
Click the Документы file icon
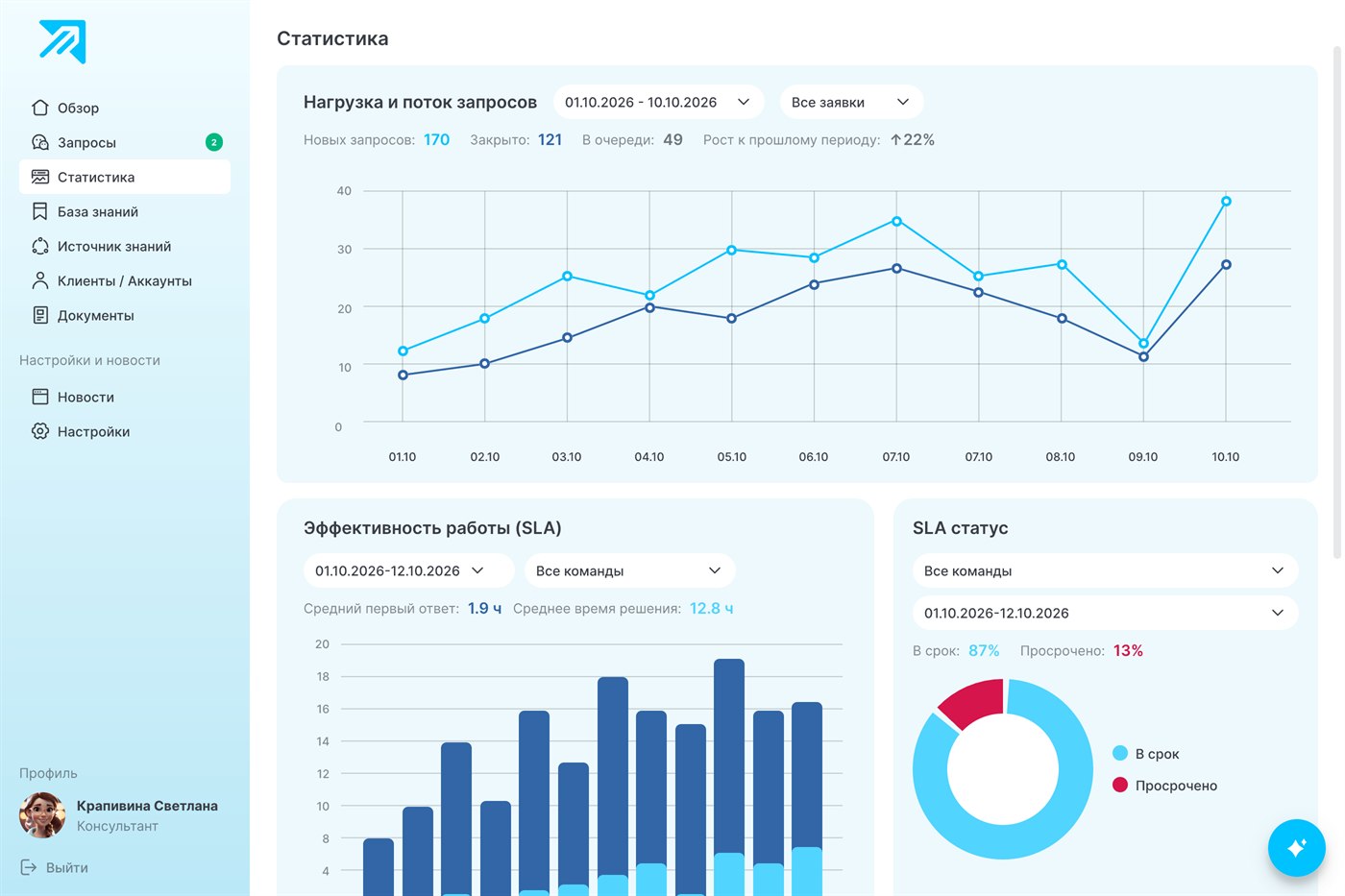[39, 315]
